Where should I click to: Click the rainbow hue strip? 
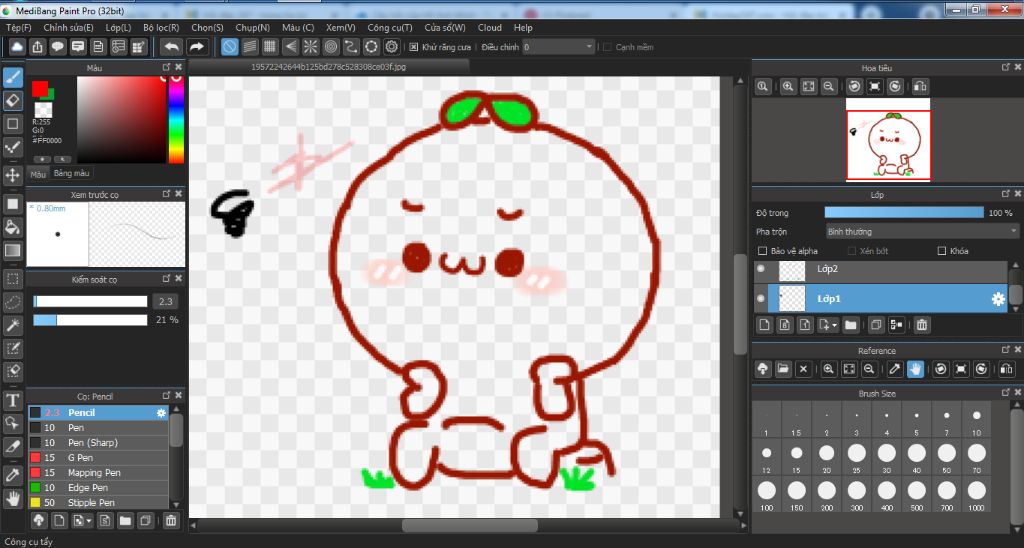coord(176,120)
